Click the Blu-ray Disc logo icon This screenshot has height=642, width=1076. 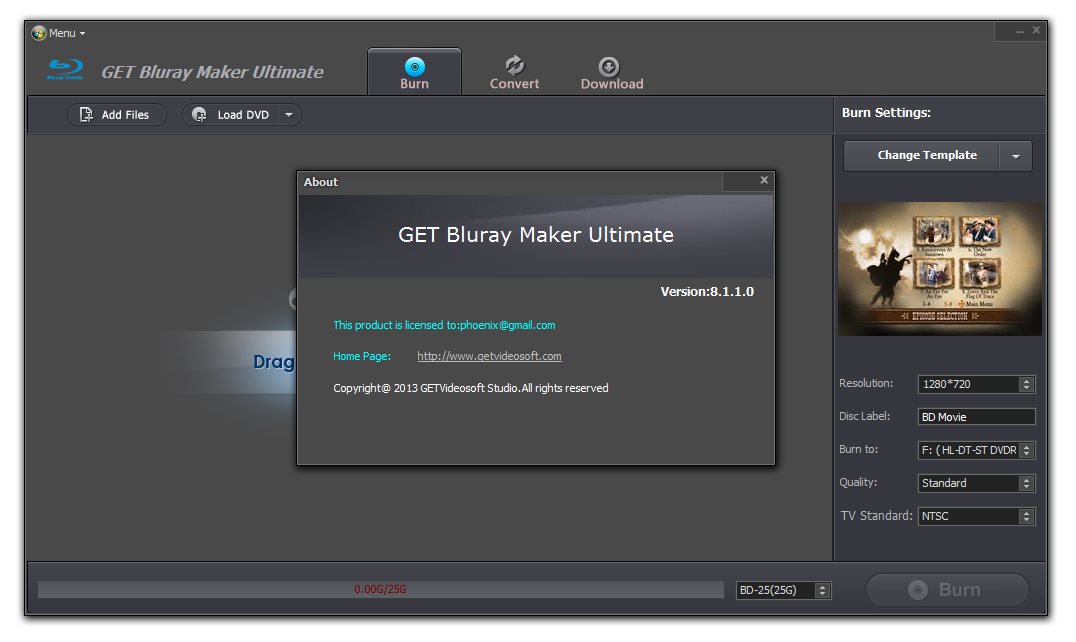click(65, 70)
